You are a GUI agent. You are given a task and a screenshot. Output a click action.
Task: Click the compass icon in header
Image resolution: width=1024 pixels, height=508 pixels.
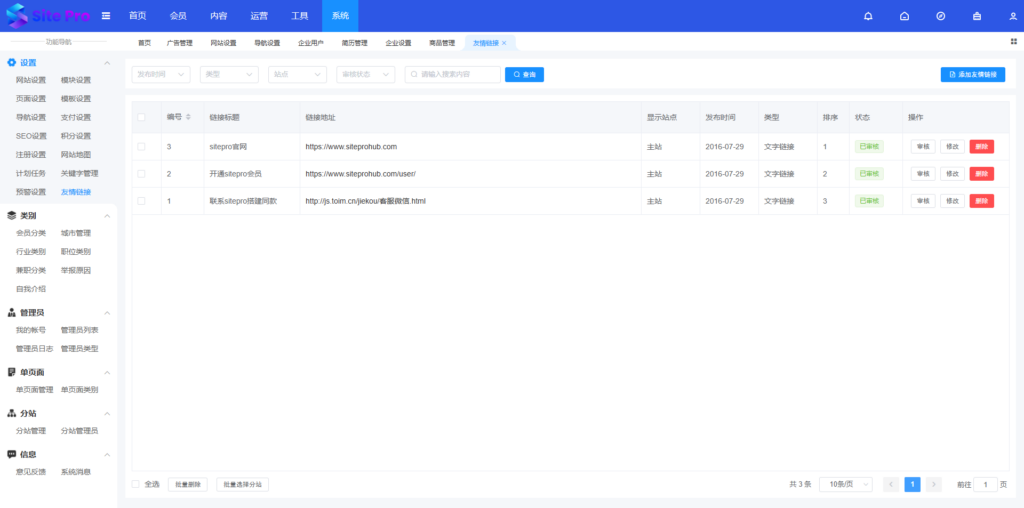click(x=940, y=16)
